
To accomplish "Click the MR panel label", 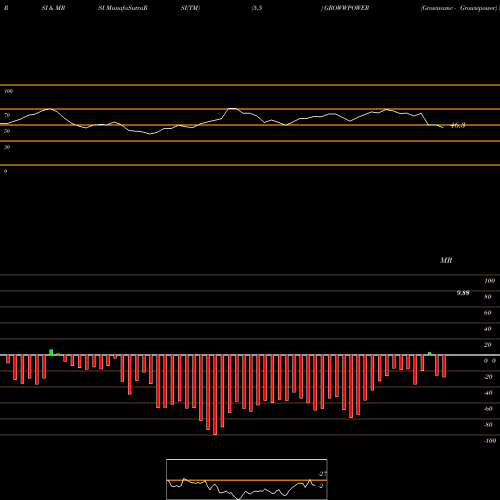I will [446, 260].
